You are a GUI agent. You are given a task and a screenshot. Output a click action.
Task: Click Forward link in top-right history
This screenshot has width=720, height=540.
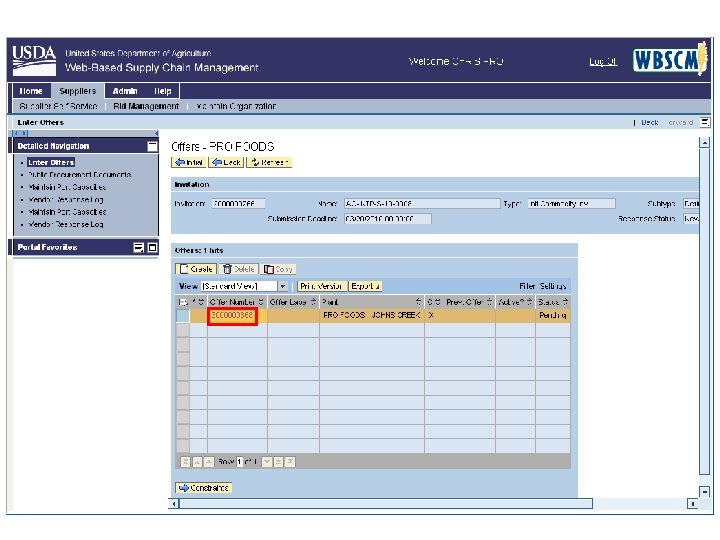[x=681, y=122]
